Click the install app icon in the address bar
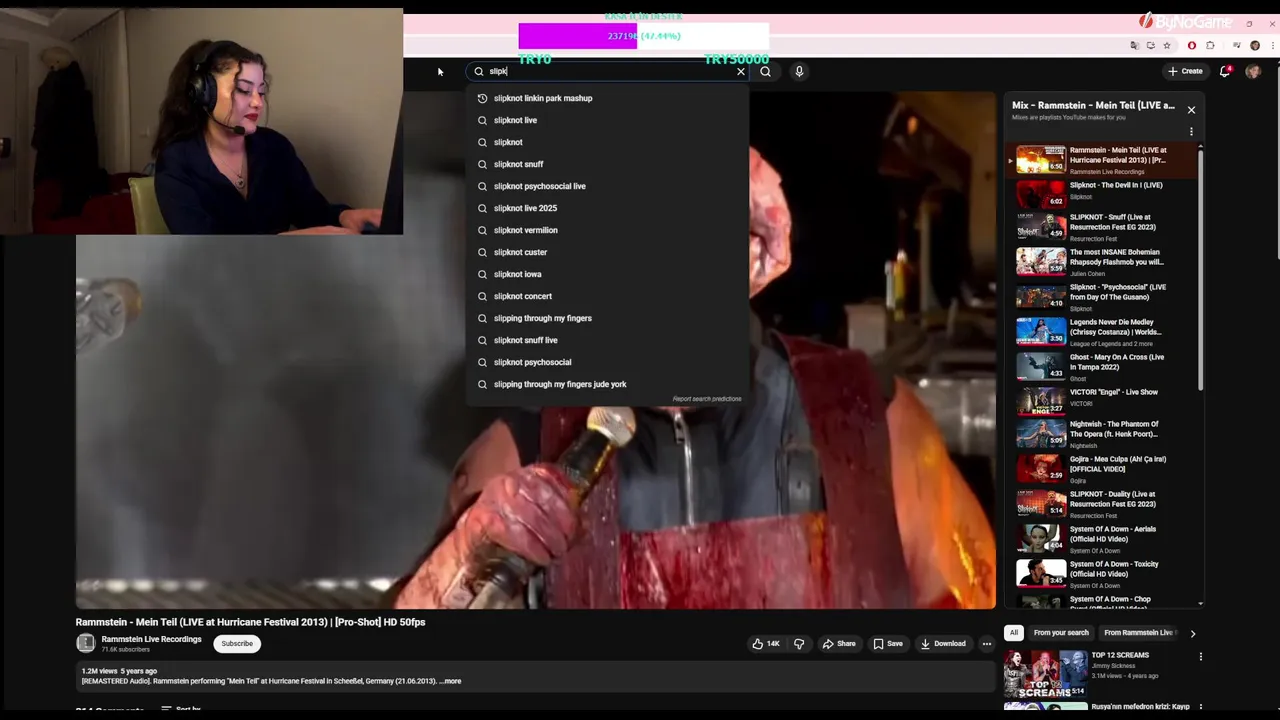 [x=1151, y=45]
